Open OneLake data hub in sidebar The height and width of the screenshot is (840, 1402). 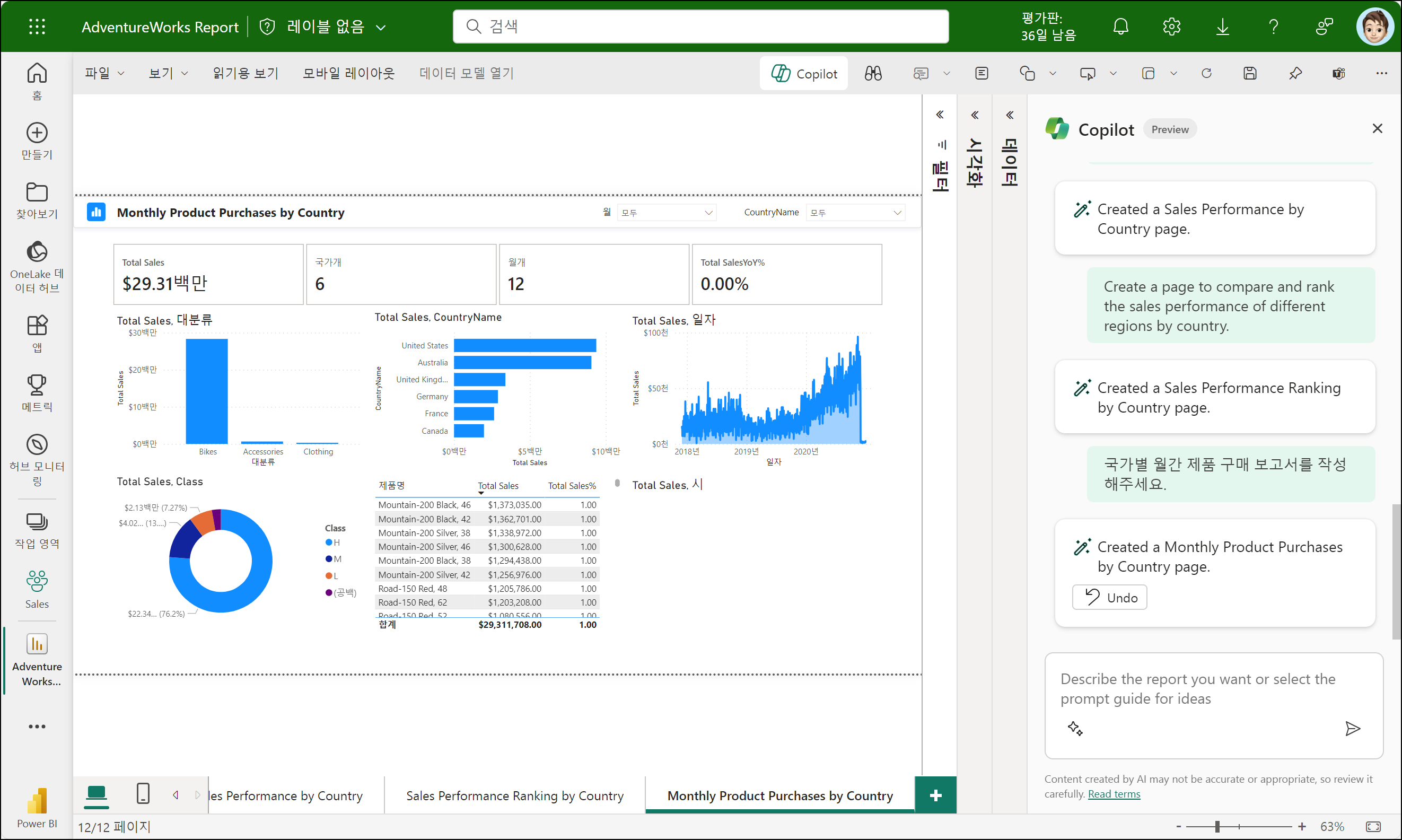[37, 266]
